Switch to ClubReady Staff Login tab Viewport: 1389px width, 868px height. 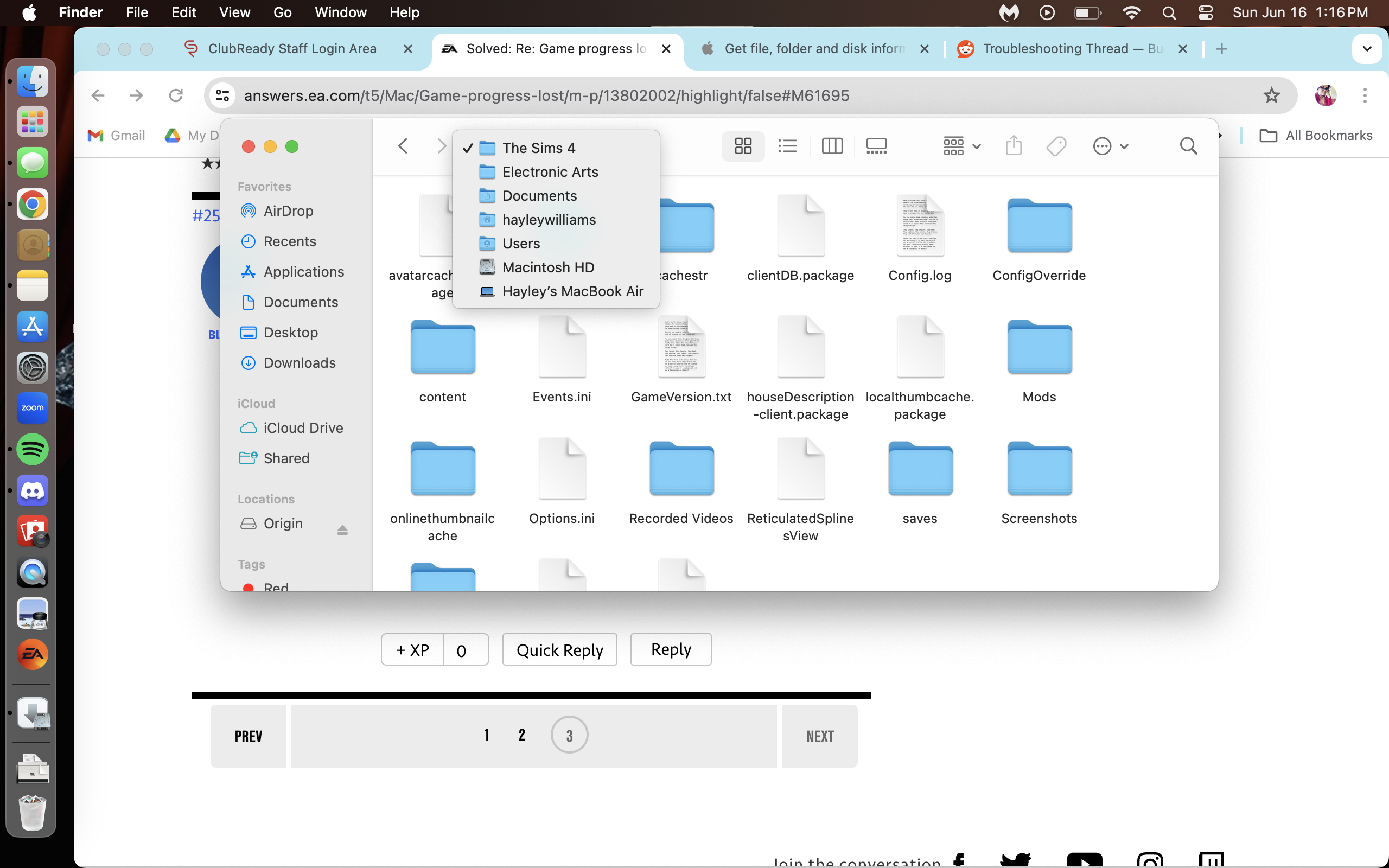[x=292, y=49]
